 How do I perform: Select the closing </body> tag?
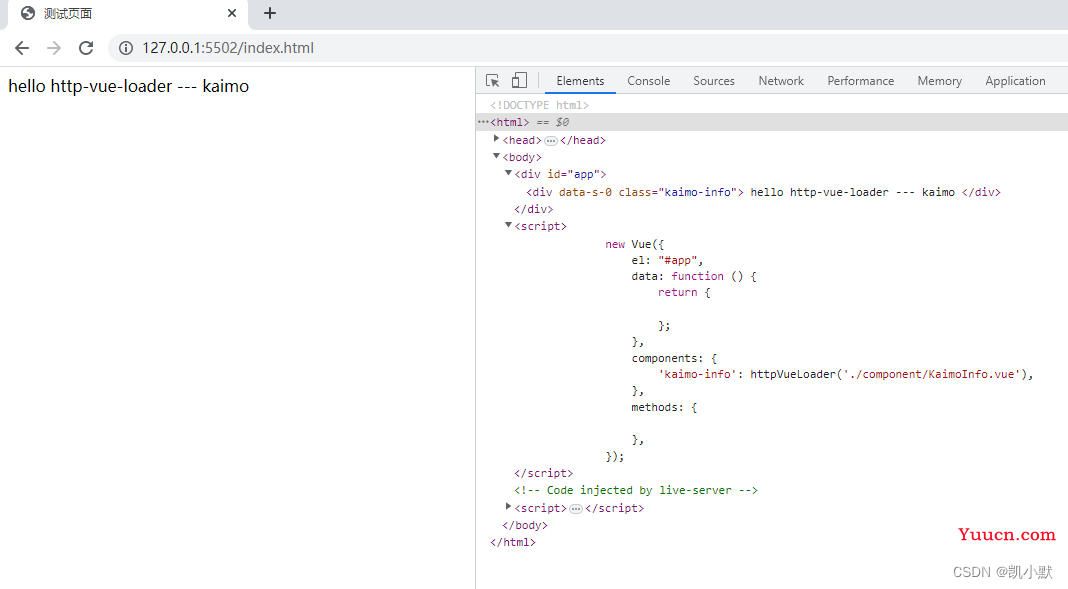524,525
